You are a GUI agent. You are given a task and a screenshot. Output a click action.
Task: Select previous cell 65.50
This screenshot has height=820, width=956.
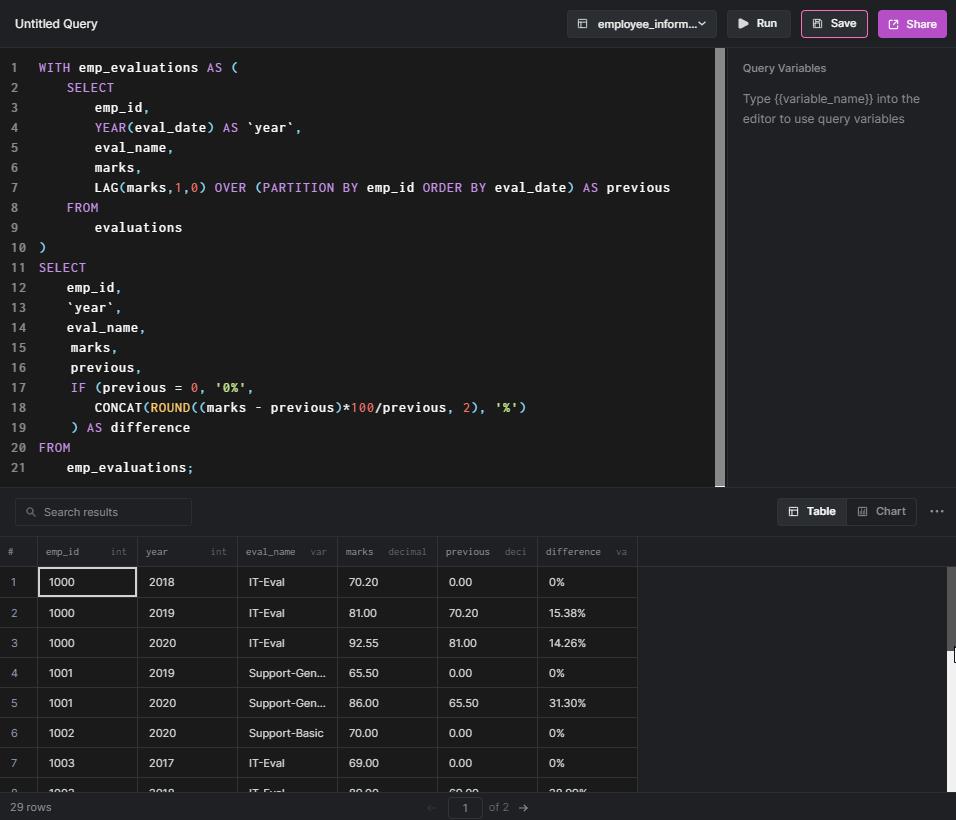[x=487, y=703]
